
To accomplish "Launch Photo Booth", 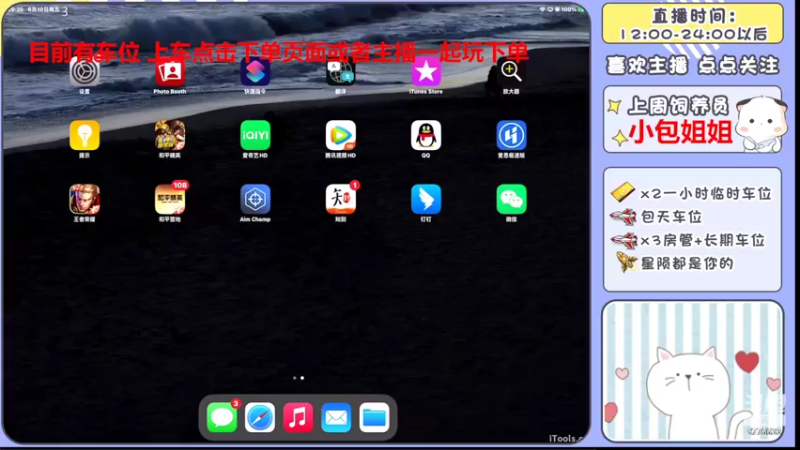I will [170, 71].
